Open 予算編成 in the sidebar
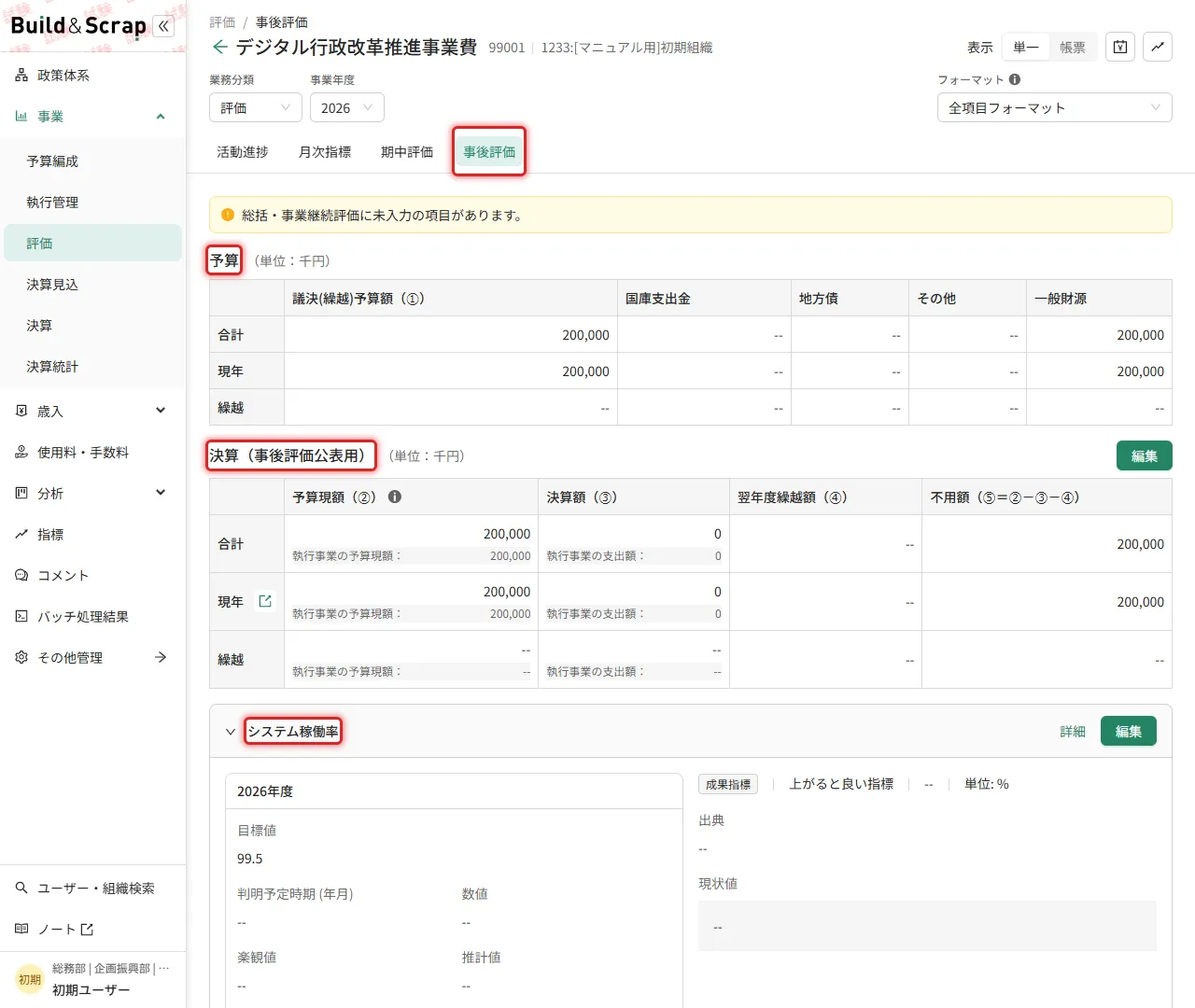This screenshot has width=1195, height=1008. (x=92, y=161)
